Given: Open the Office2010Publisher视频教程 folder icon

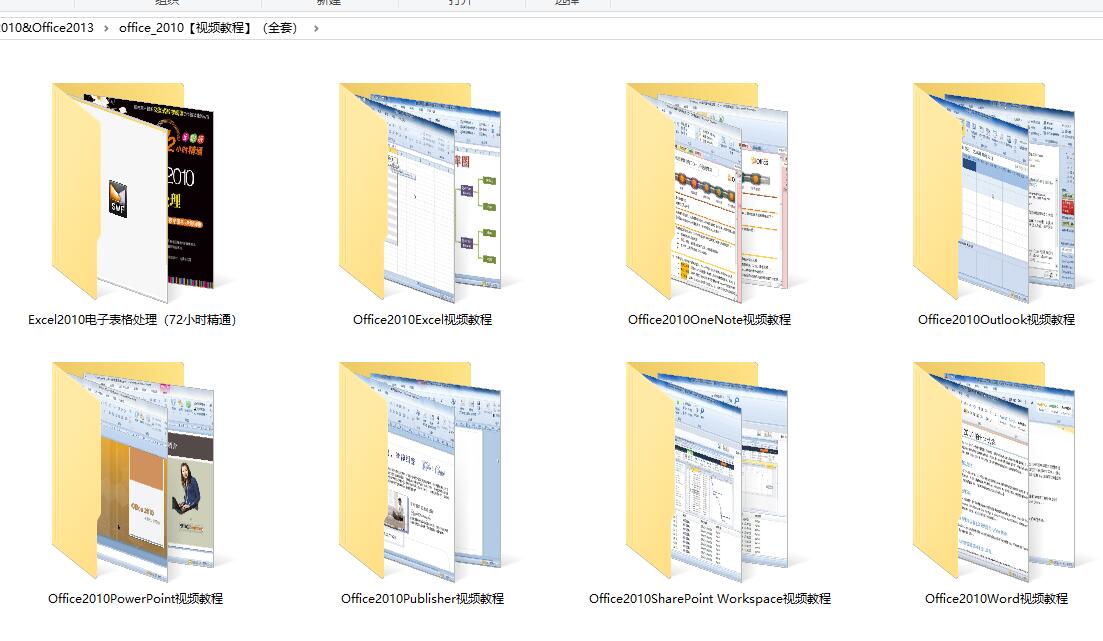Looking at the screenshot, I should [421, 471].
